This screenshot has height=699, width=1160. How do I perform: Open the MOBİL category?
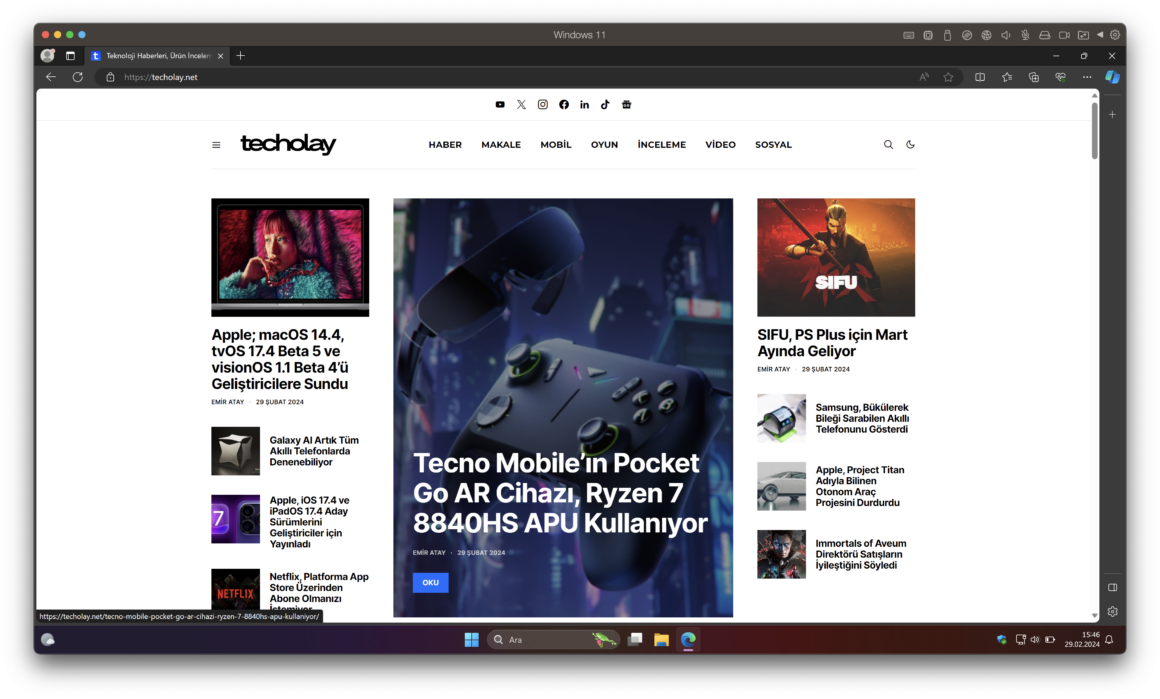556,145
